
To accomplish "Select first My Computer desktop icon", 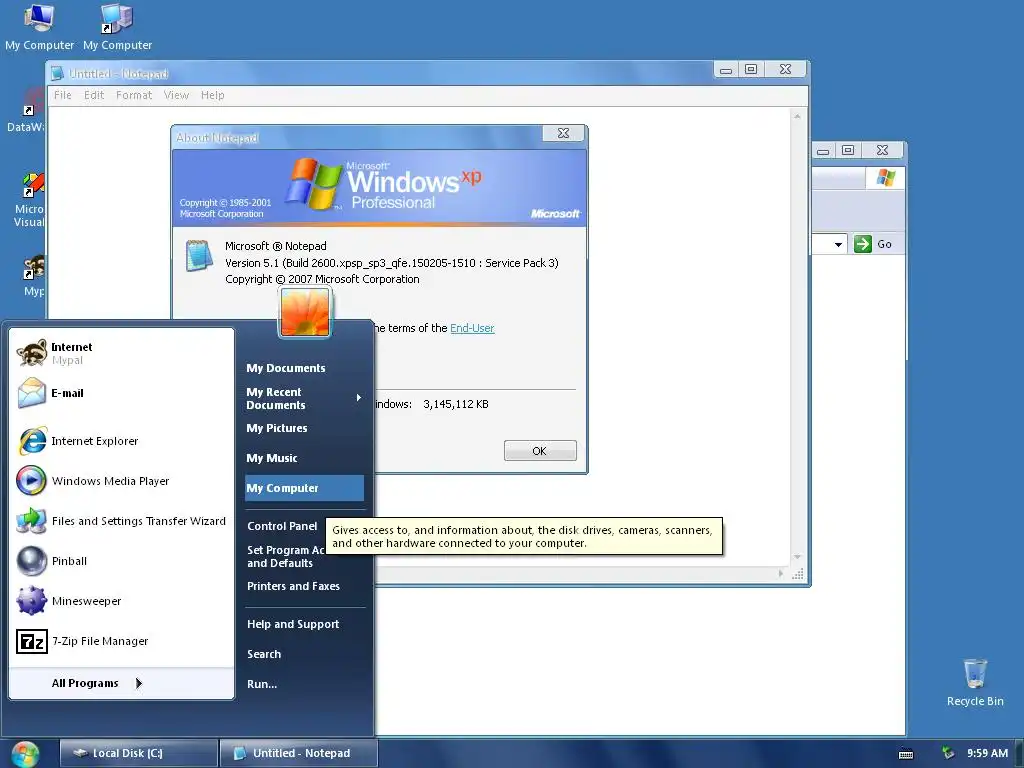I will 39,27.
